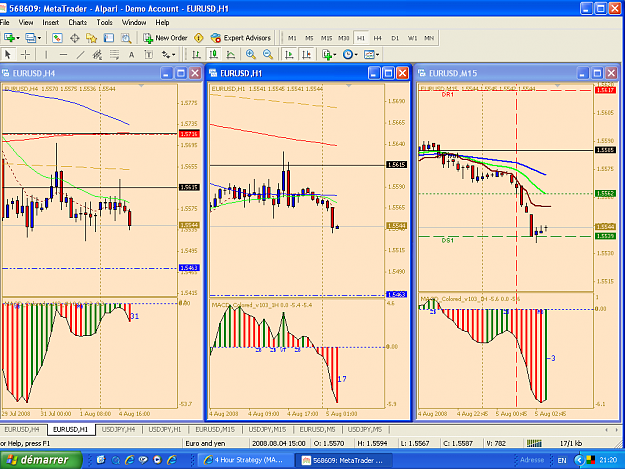Zoom in on the chart

click(x=251, y=54)
